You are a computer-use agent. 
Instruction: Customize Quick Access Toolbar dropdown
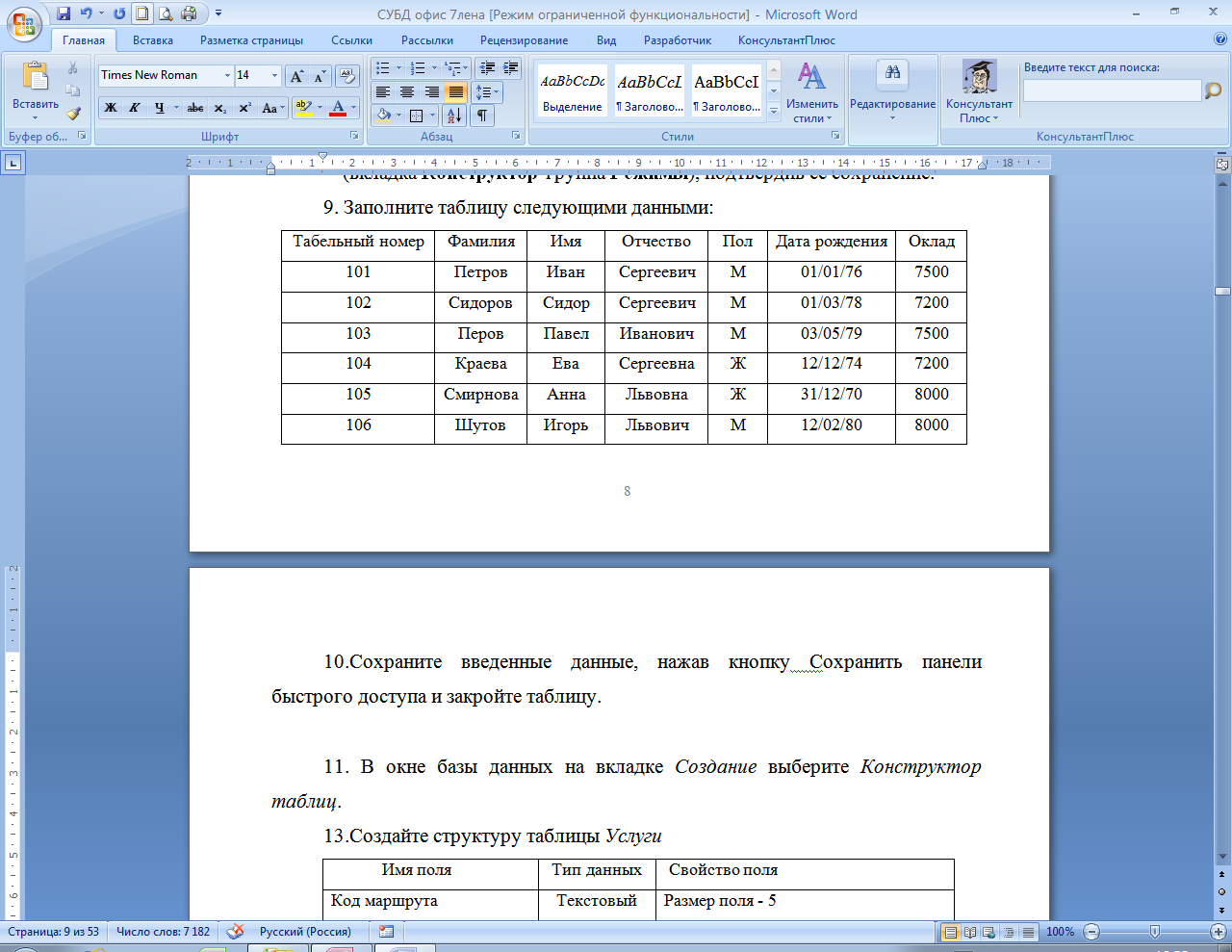(x=218, y=13)
